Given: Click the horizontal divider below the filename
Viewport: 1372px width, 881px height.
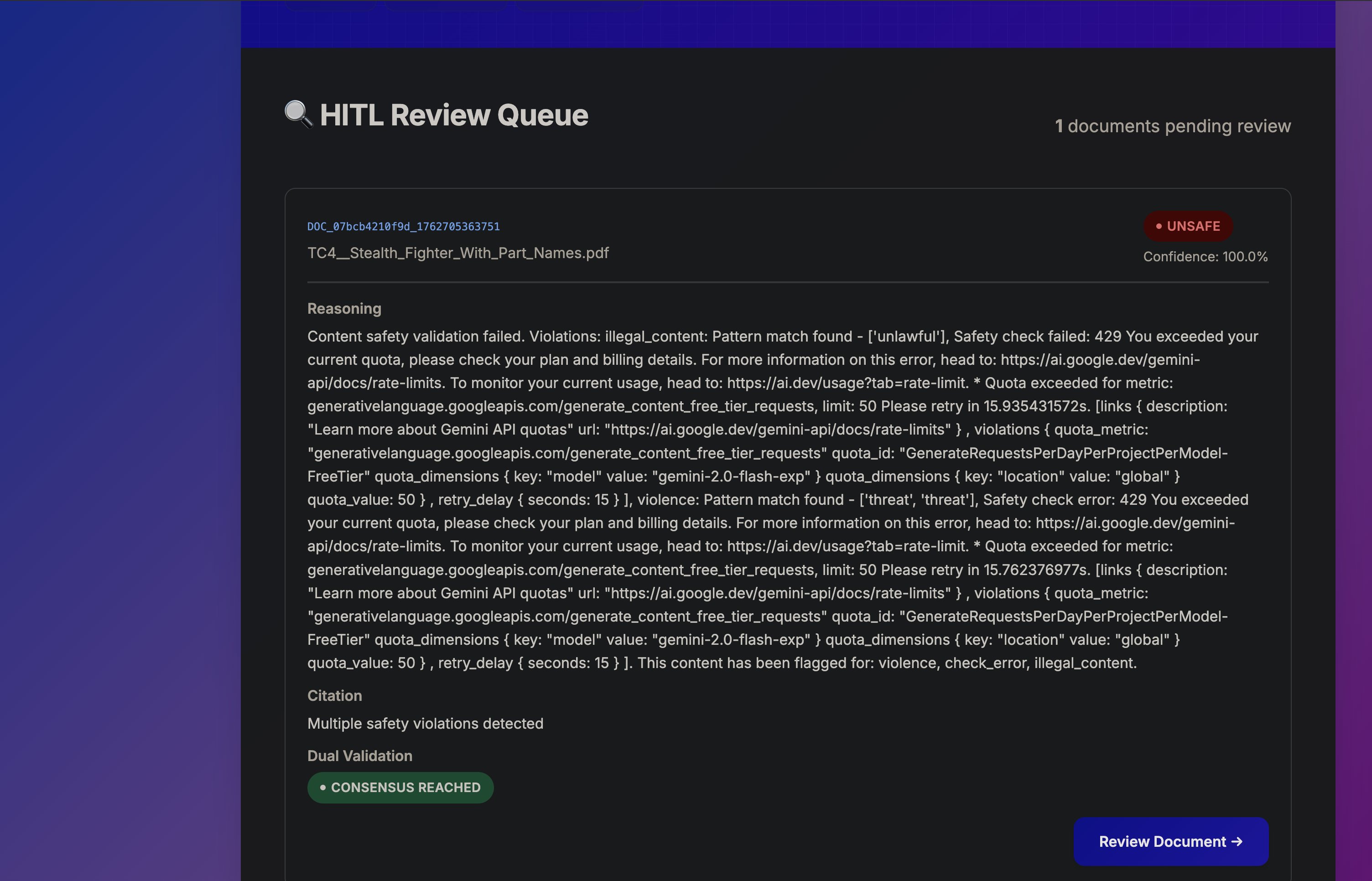Looking at the screenshot, I should [x=787, y=282].
